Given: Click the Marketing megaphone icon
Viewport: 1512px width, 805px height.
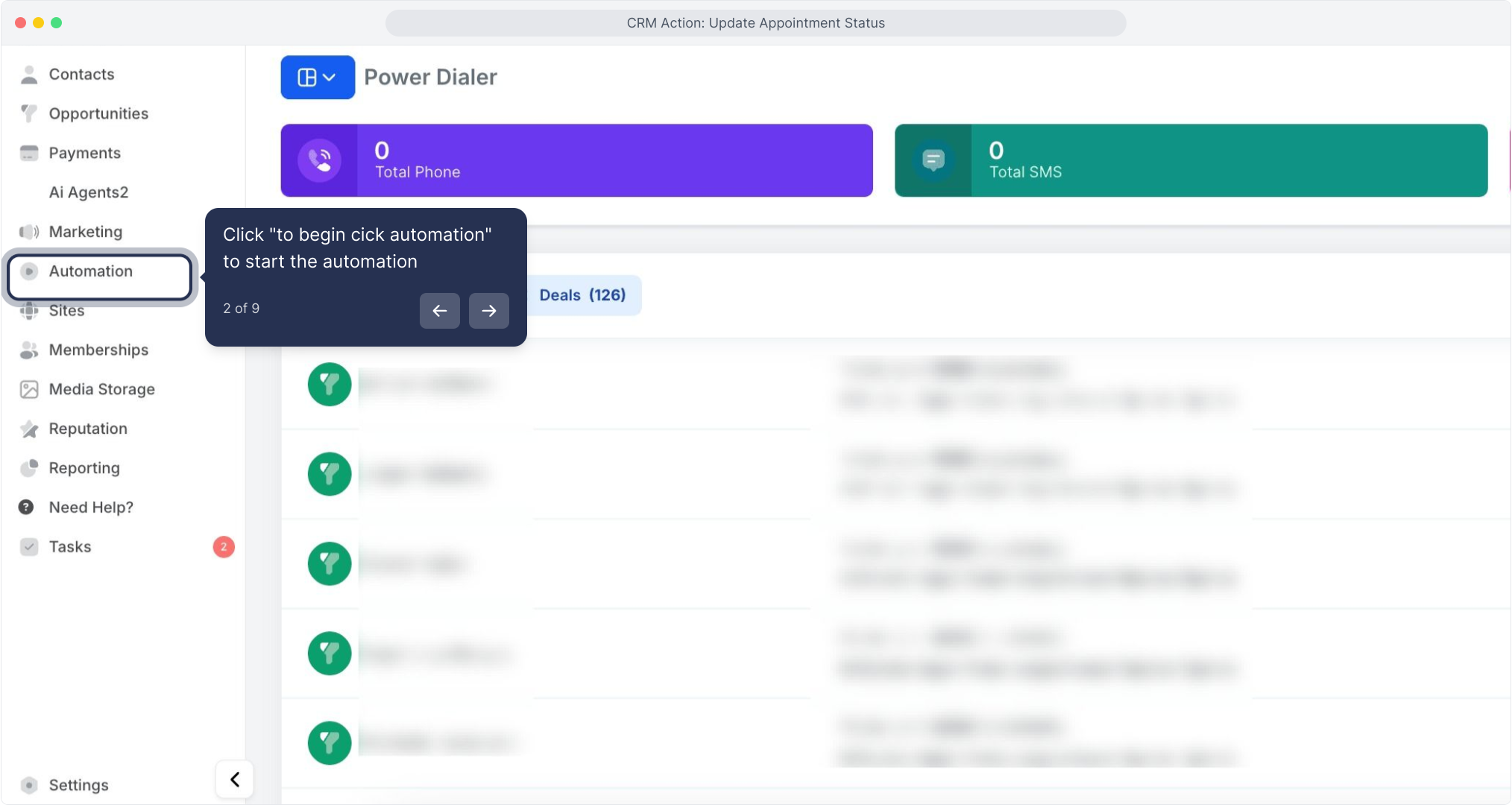Looking at the screenshot, I should coord(29,232).
